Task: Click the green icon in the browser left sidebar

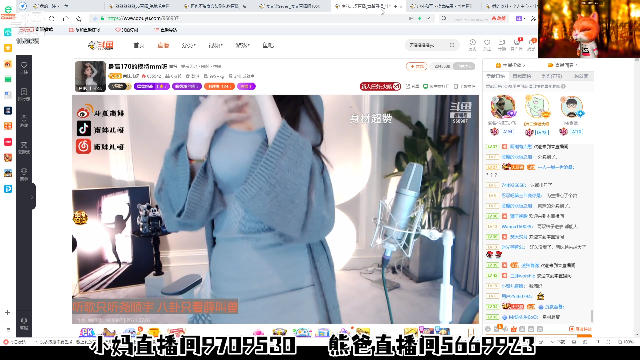Action: [8, 79]
